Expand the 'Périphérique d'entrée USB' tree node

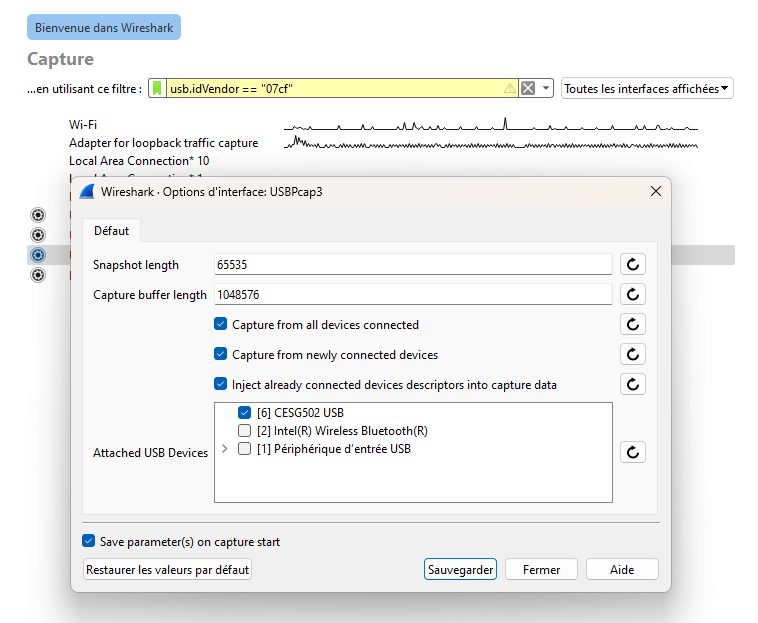pos(224,449)
